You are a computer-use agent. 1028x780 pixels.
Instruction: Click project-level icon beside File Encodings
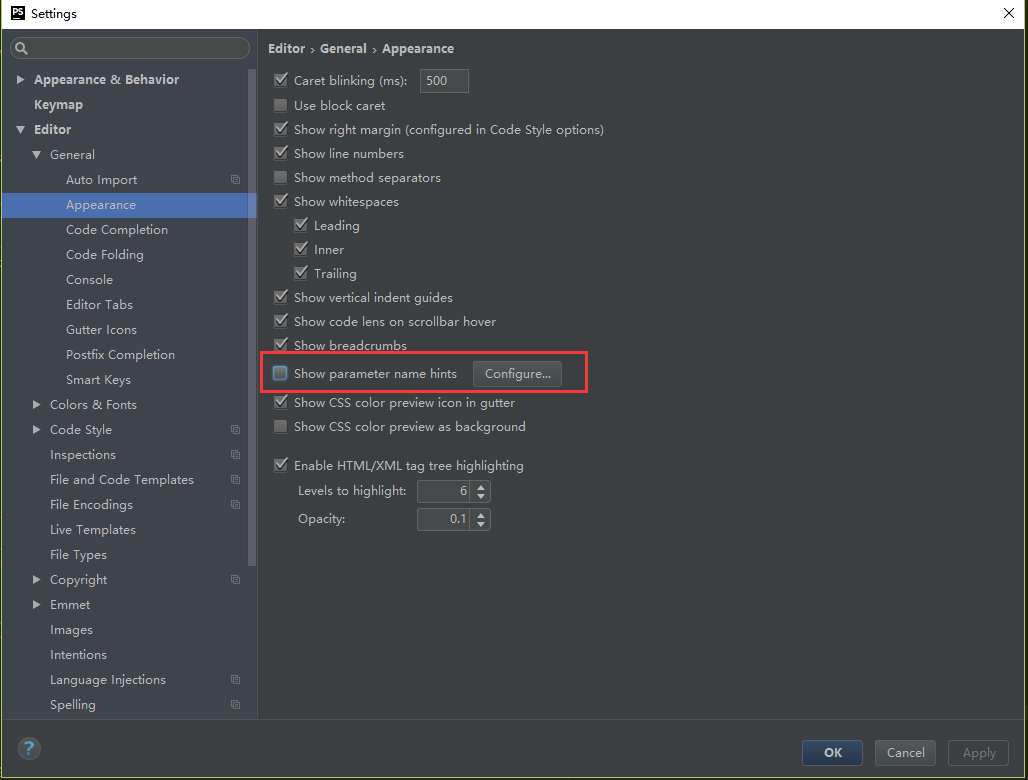(x=235, y=505)
